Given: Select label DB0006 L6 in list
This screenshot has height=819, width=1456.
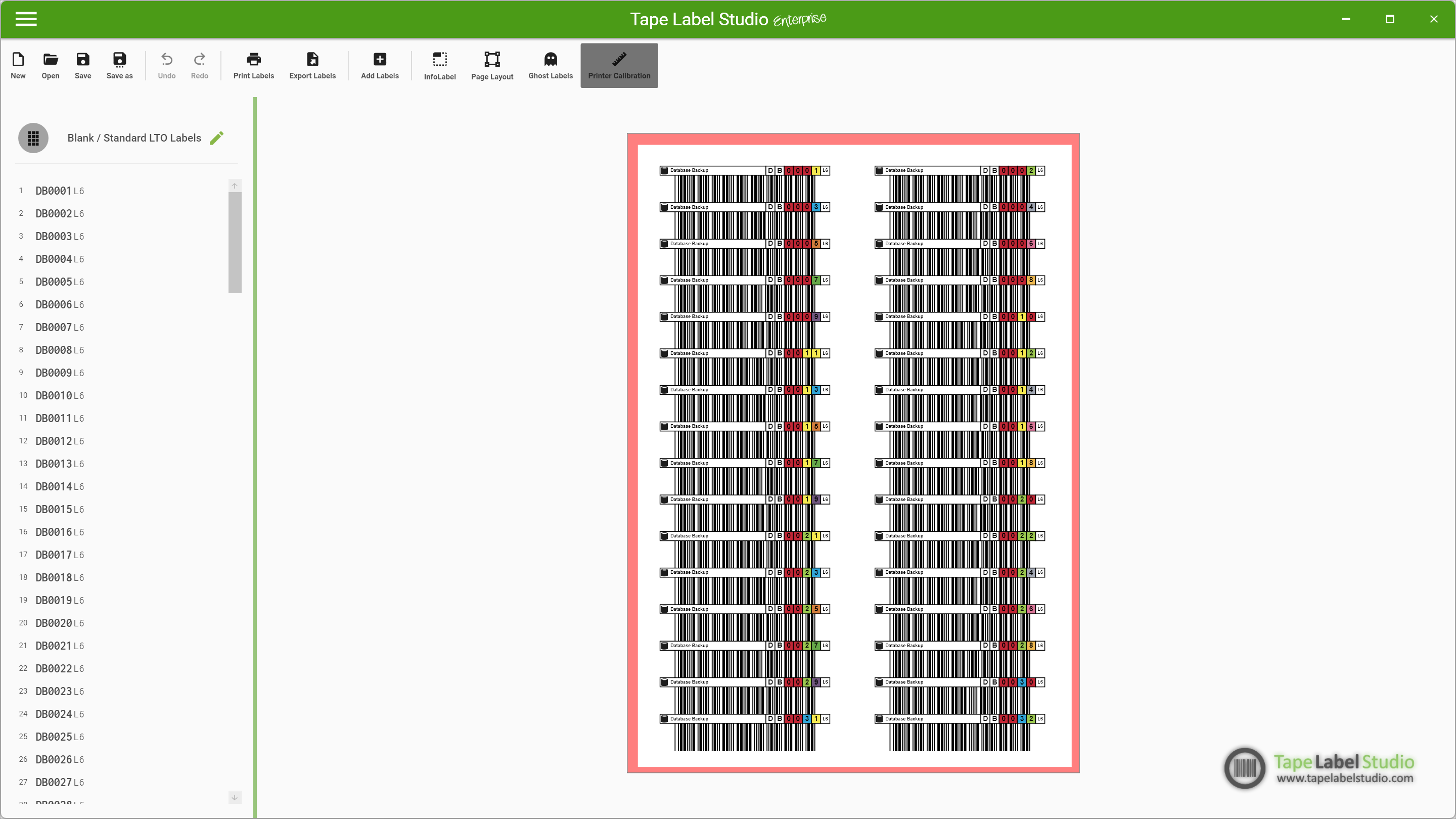Looking at the screenshot, I should tap(59, 305).
